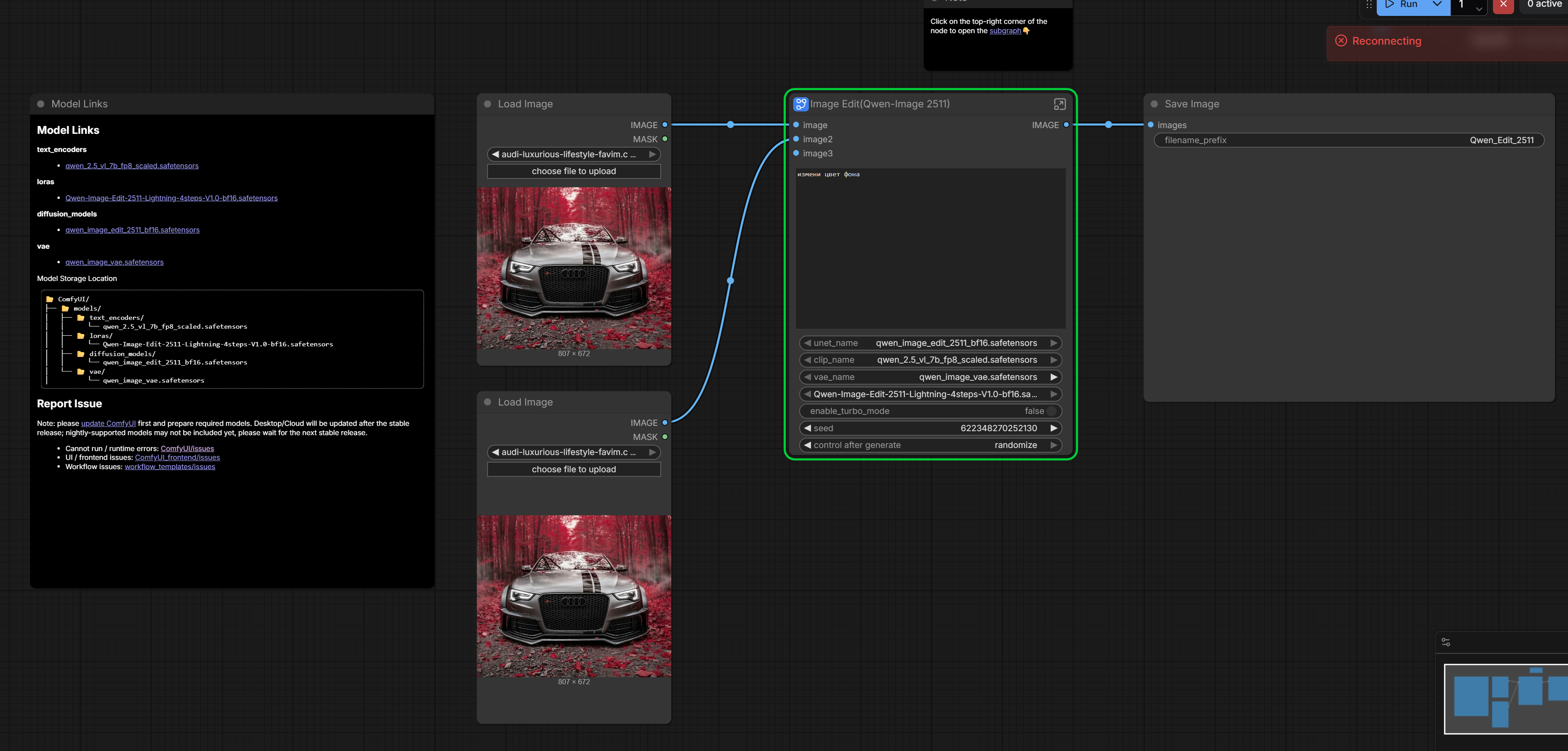Click the IMAGE output slot on Image Edit node
This screenshot has height=751, width=1568.
1066,125
